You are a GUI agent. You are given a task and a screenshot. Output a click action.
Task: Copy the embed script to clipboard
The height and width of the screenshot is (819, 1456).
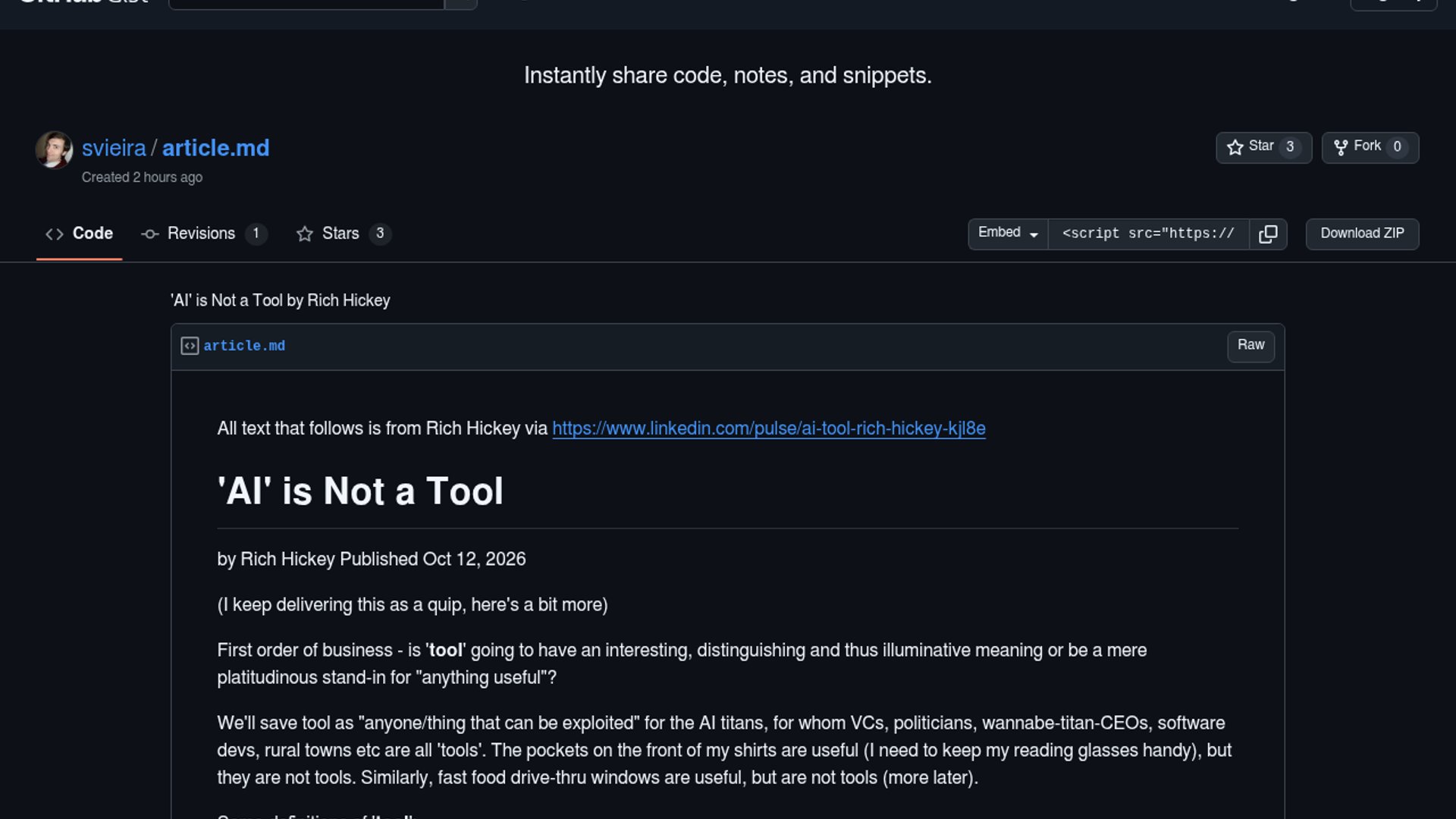(x=1268, y=234)
